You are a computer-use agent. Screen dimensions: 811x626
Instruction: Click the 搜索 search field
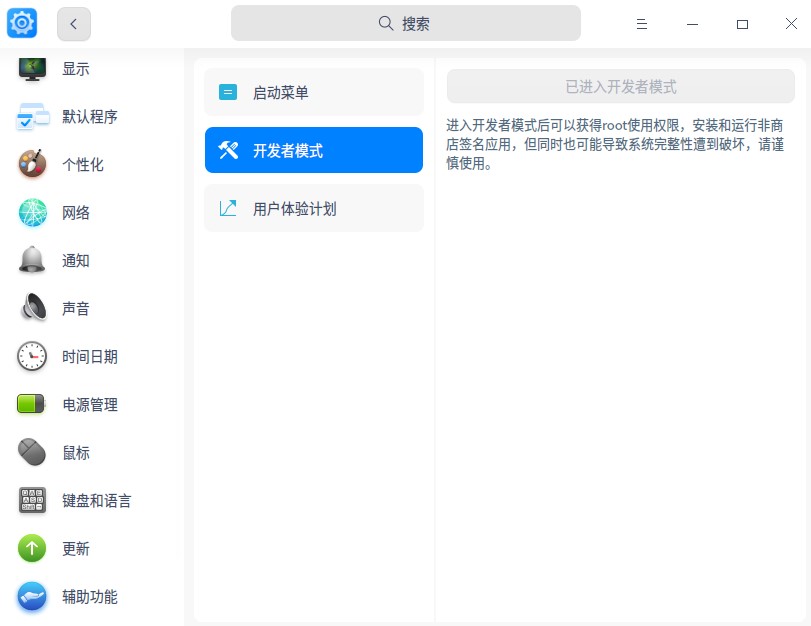coord(405,23)
